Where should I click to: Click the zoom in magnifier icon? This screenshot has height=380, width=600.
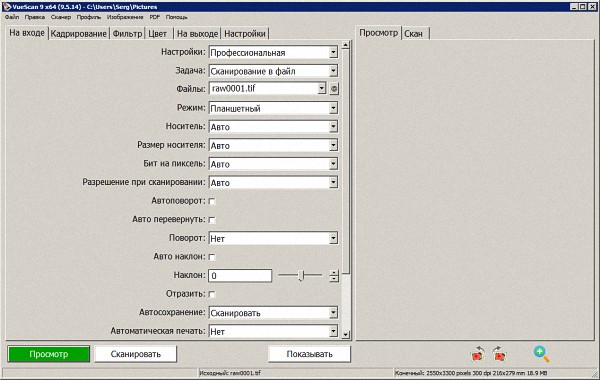tap(541, 354)
